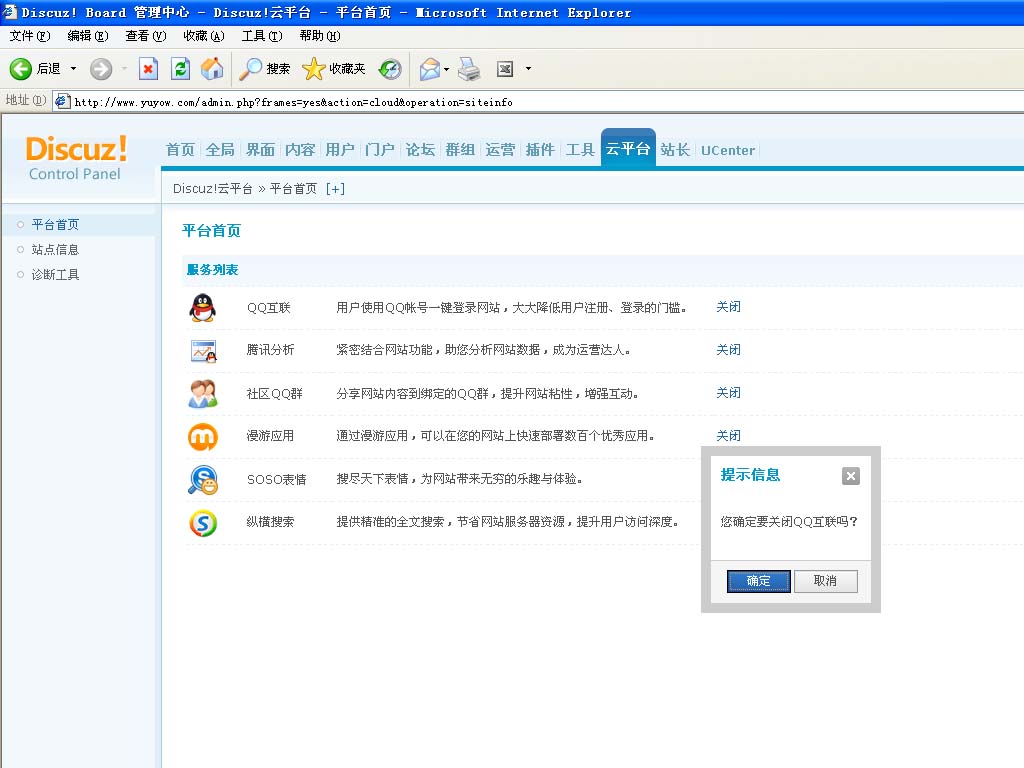Click 关闭 link for 腾讯分析
1024x768 pixels.
728,350
